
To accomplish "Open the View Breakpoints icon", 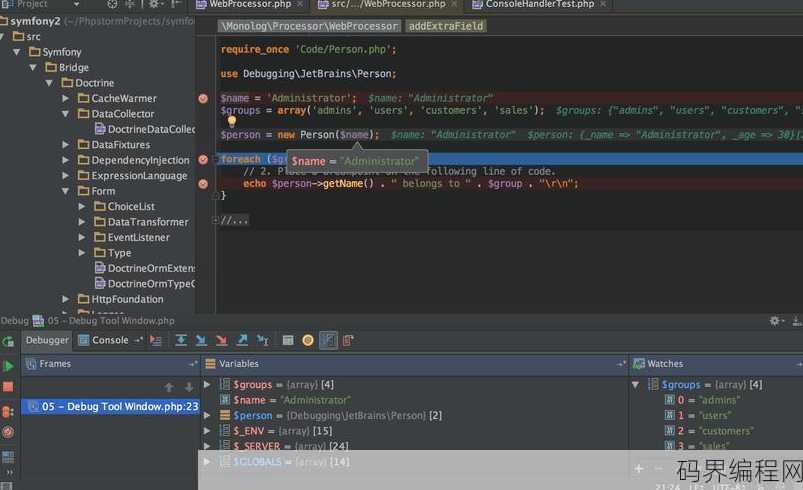I will (x=8, y=412).
